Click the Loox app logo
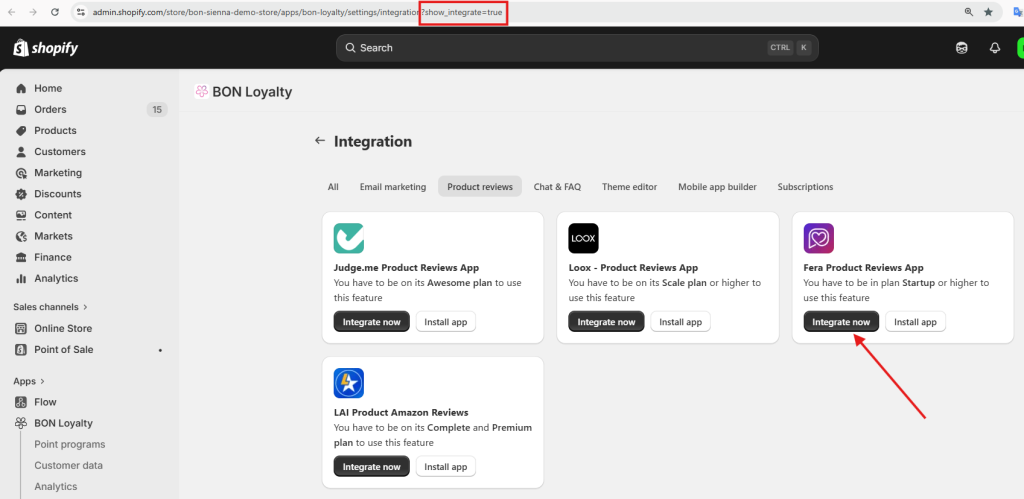This screenshot has width=1024, height=499. 583,238
